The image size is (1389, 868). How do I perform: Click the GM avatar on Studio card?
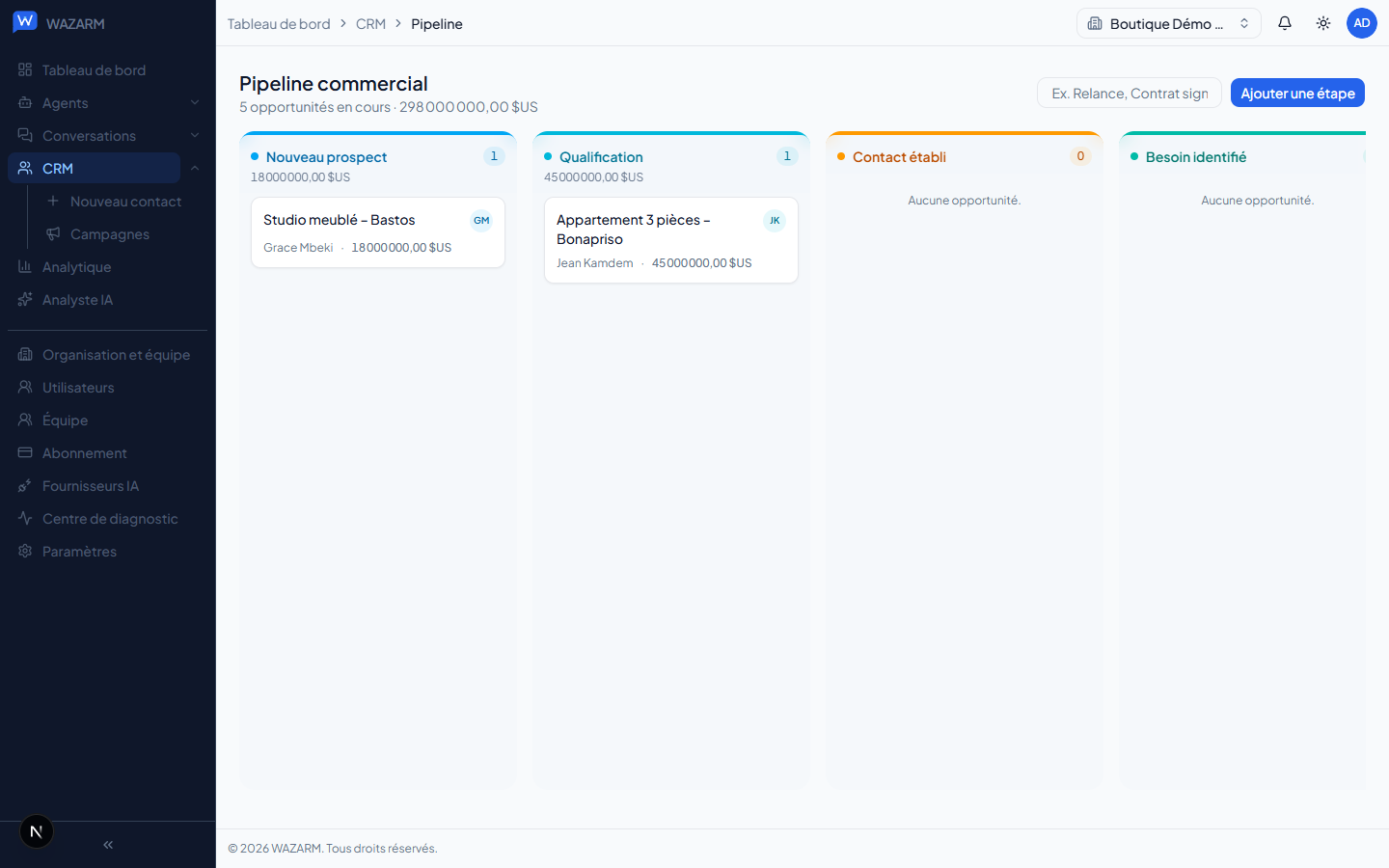[481, 221]
